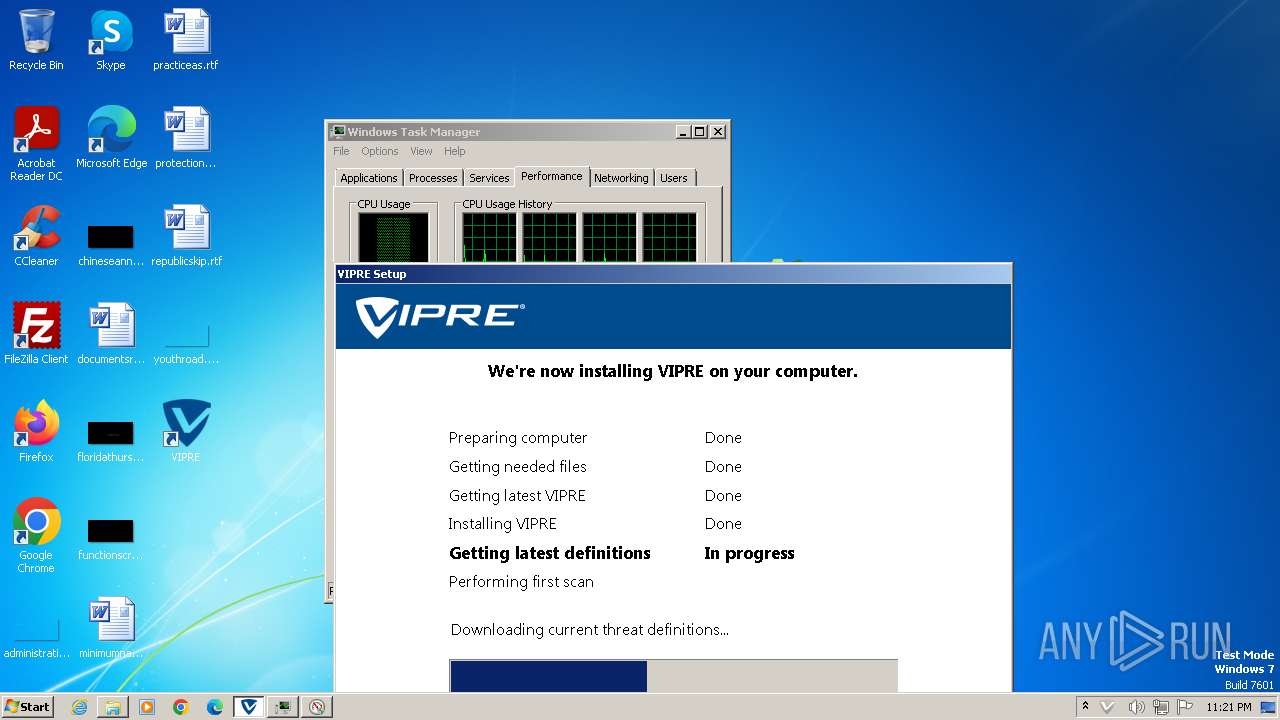Launch Windows Media Player from taskbar
Image resolution: width=1280 pixels, height=720 pixels.
(x=147, y=707)
